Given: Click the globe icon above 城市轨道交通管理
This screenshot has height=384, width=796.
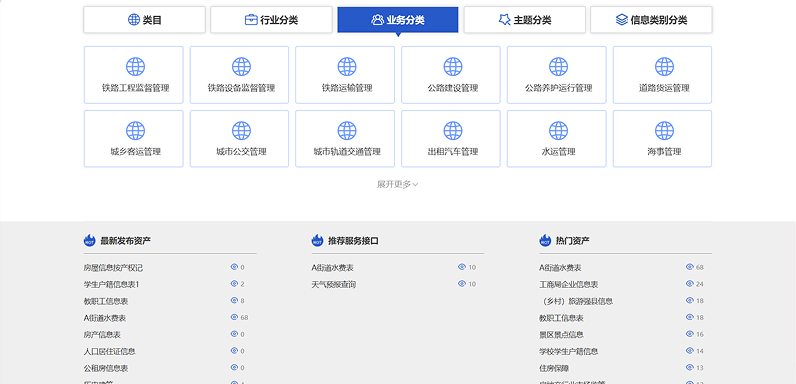Looking at the screenshot, I should tap(347, 131).
